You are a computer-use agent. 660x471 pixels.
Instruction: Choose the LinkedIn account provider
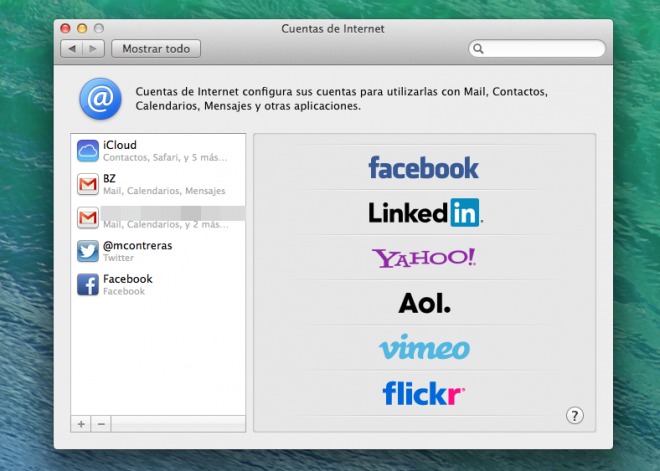point(426,213)
